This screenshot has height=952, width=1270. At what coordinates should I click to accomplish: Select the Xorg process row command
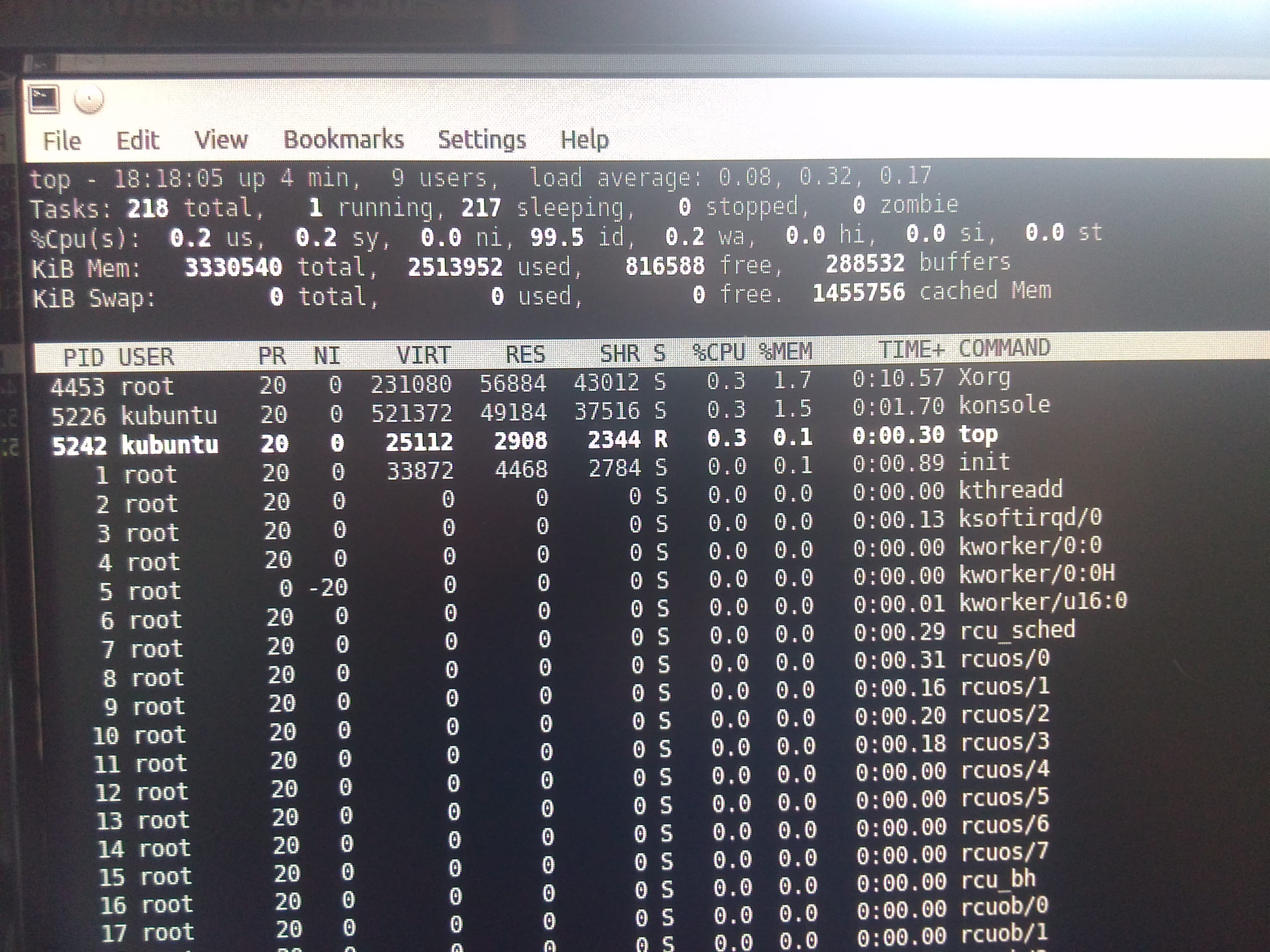[x=984, y=378]
